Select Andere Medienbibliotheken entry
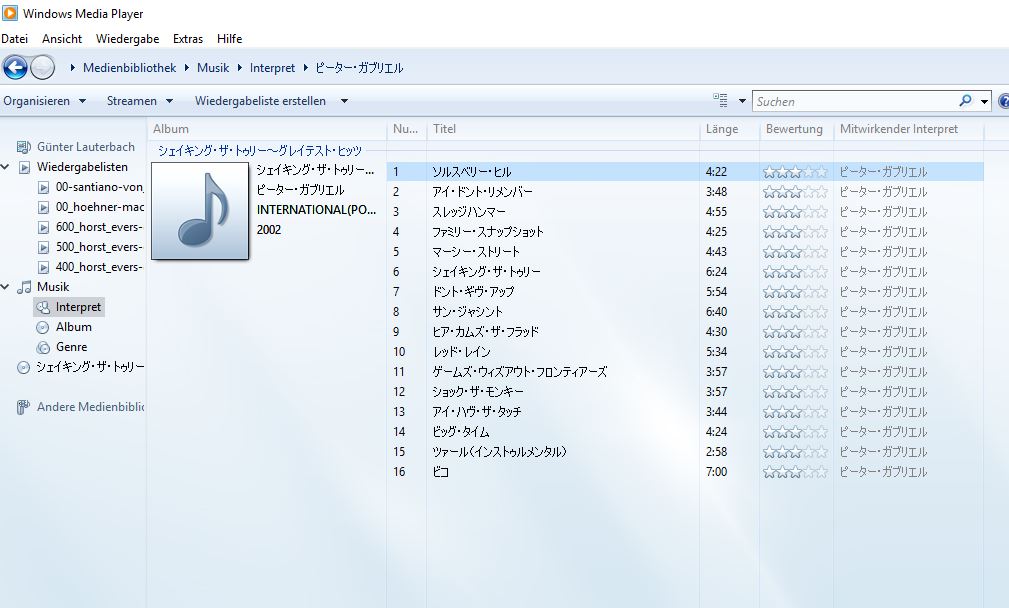 pos(90,407)
